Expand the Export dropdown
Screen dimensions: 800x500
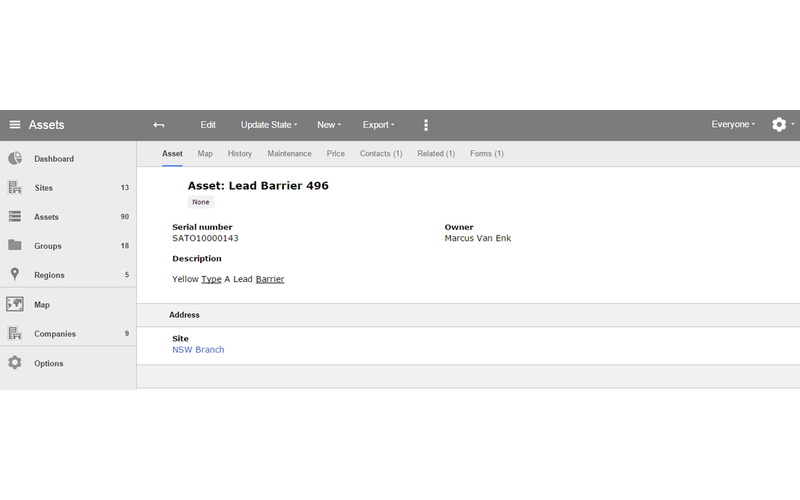tap(378, 125)
